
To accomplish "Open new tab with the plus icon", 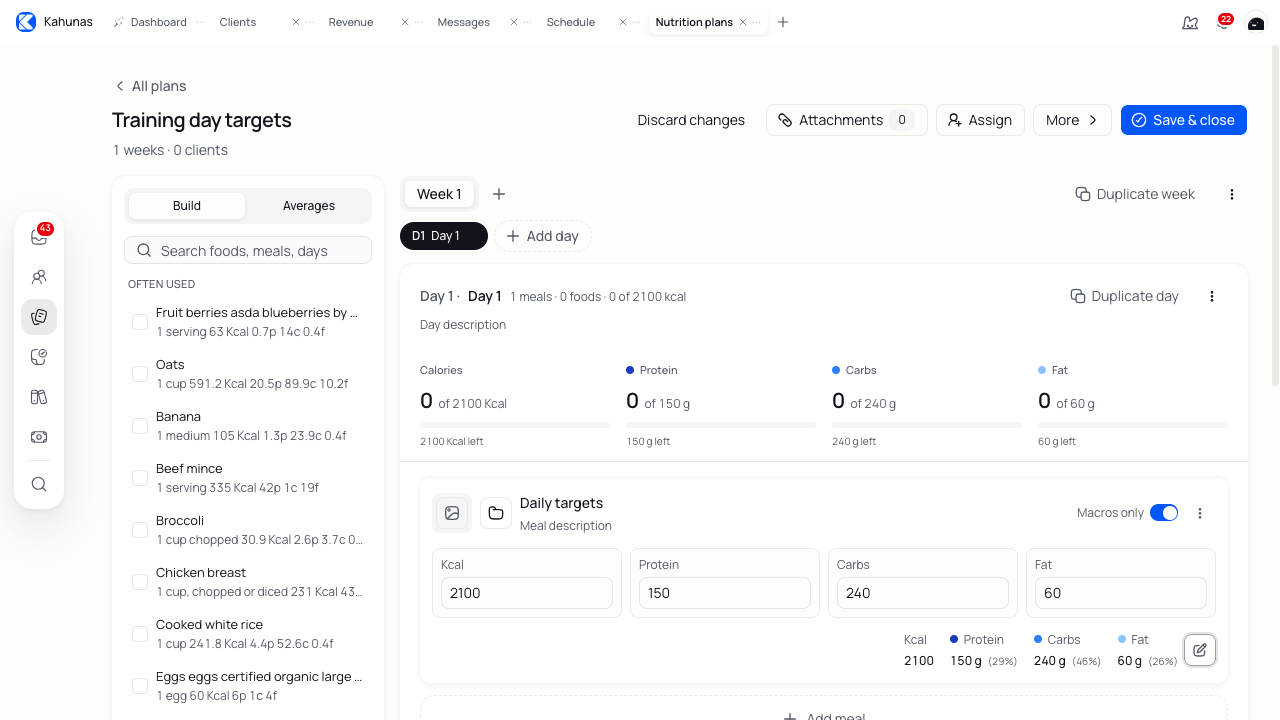I will point(783,22).
